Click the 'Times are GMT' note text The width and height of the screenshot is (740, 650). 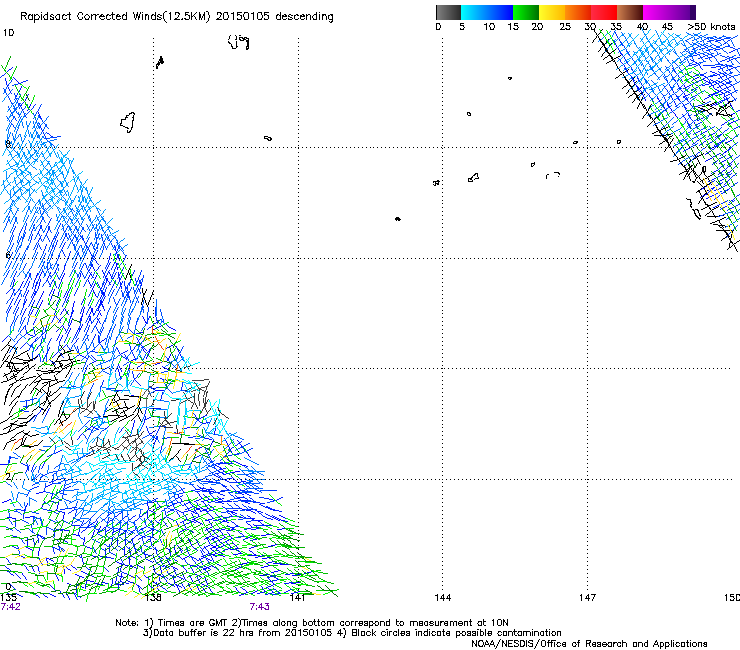click(x=193, y=623)
